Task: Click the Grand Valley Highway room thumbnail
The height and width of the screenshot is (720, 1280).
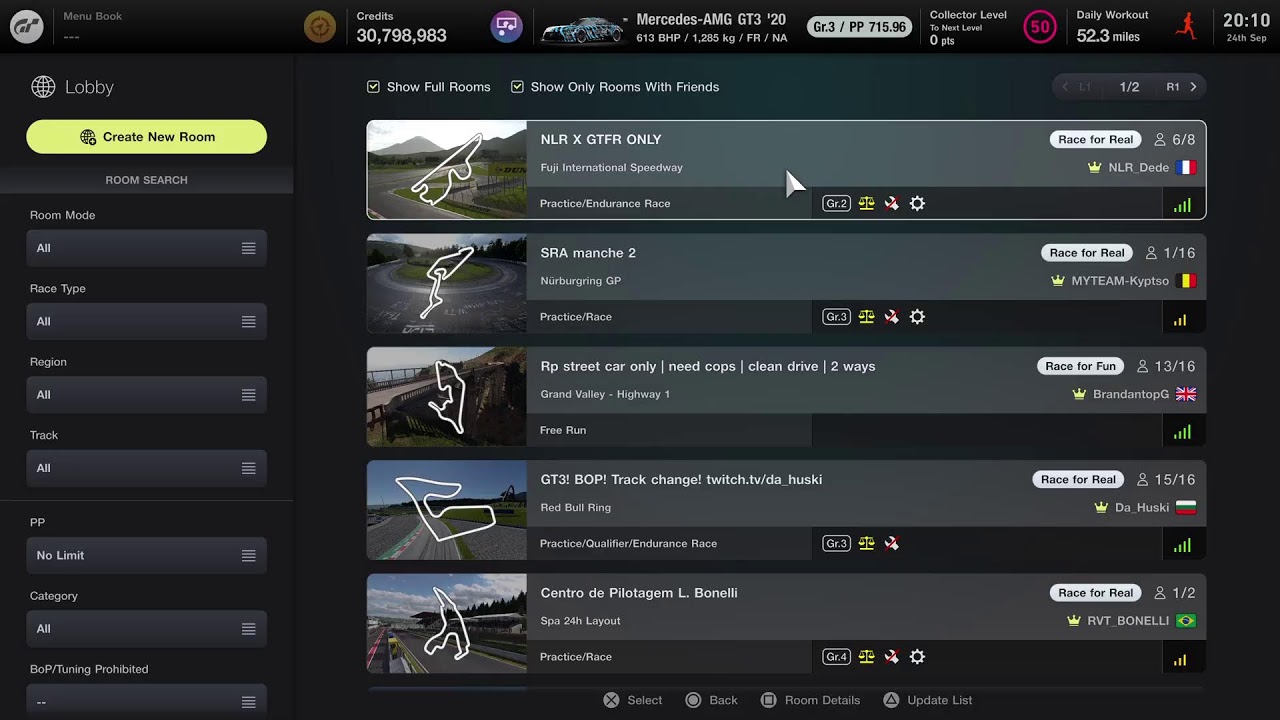Action: click(x=447, y=396)
